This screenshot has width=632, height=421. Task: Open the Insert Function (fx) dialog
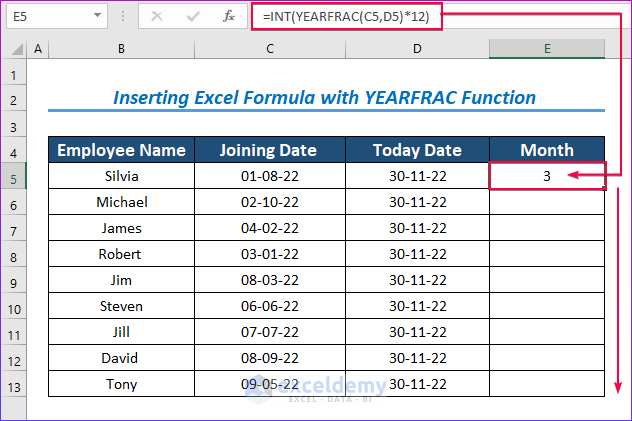coord(228,16)
